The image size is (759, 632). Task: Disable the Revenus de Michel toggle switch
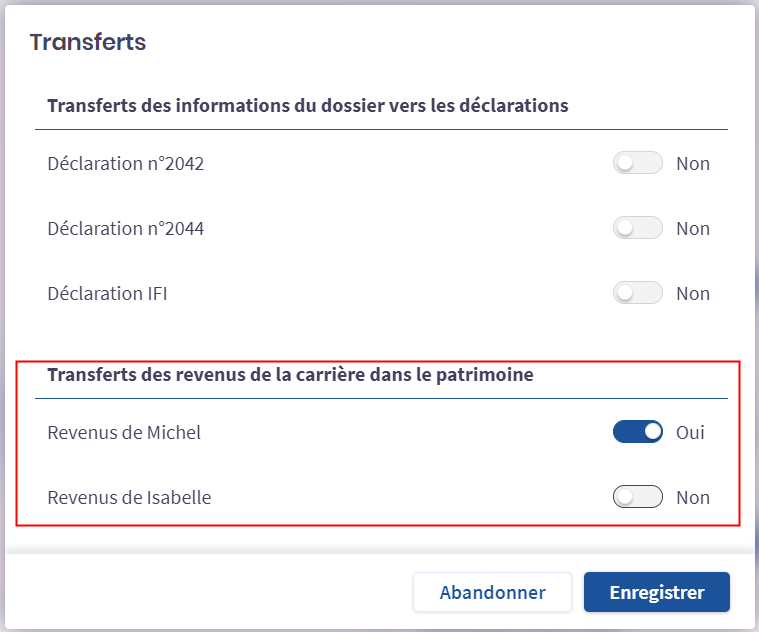[x=637, y=433]
